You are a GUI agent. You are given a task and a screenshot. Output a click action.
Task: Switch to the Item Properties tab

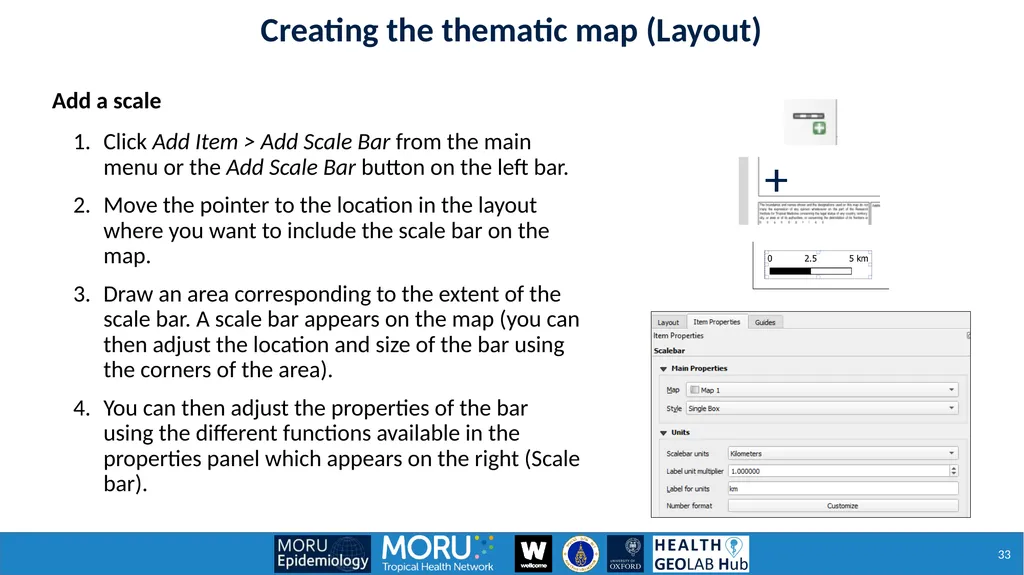716,322
